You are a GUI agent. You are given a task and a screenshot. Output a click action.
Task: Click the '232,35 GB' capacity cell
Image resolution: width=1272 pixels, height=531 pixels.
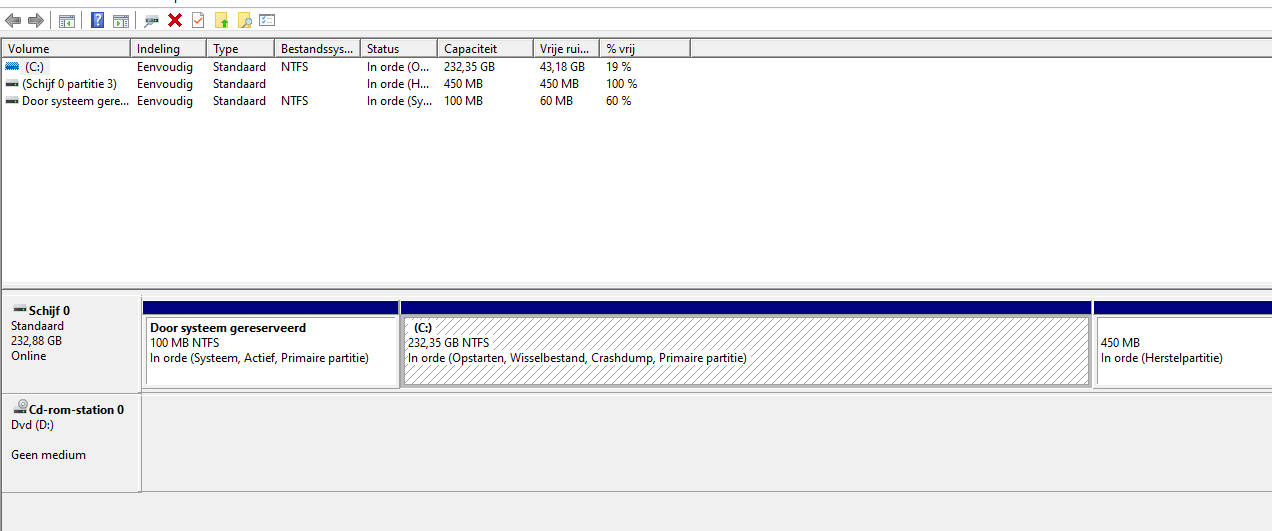pyautogui.click(x=470, y=67)
